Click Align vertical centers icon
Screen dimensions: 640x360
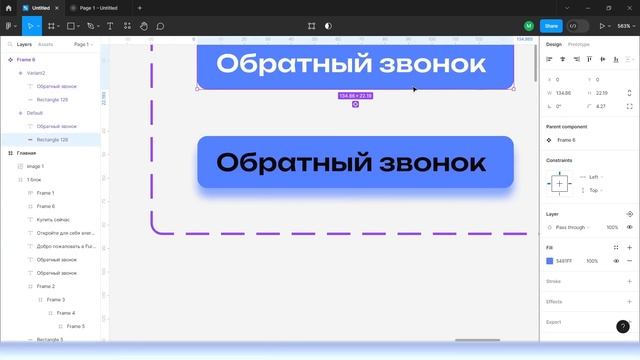603,60
